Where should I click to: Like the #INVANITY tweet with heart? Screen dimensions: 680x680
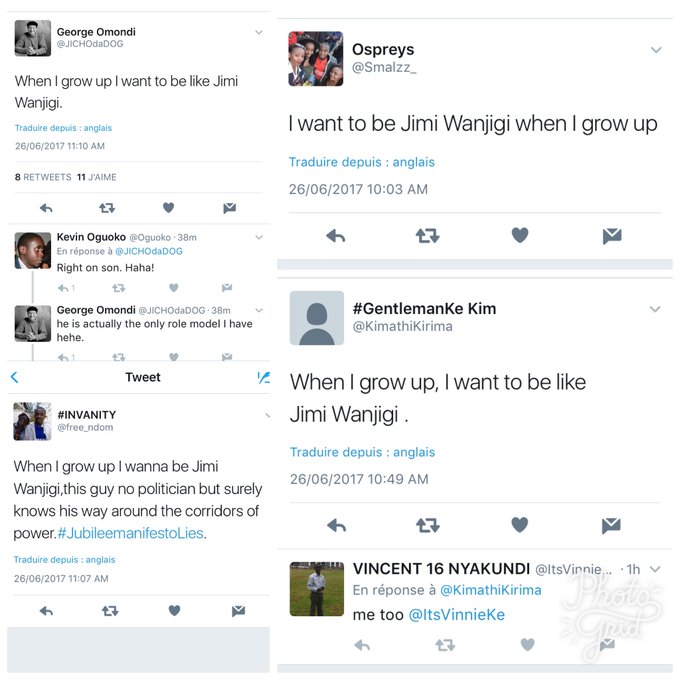coord(174,611)
